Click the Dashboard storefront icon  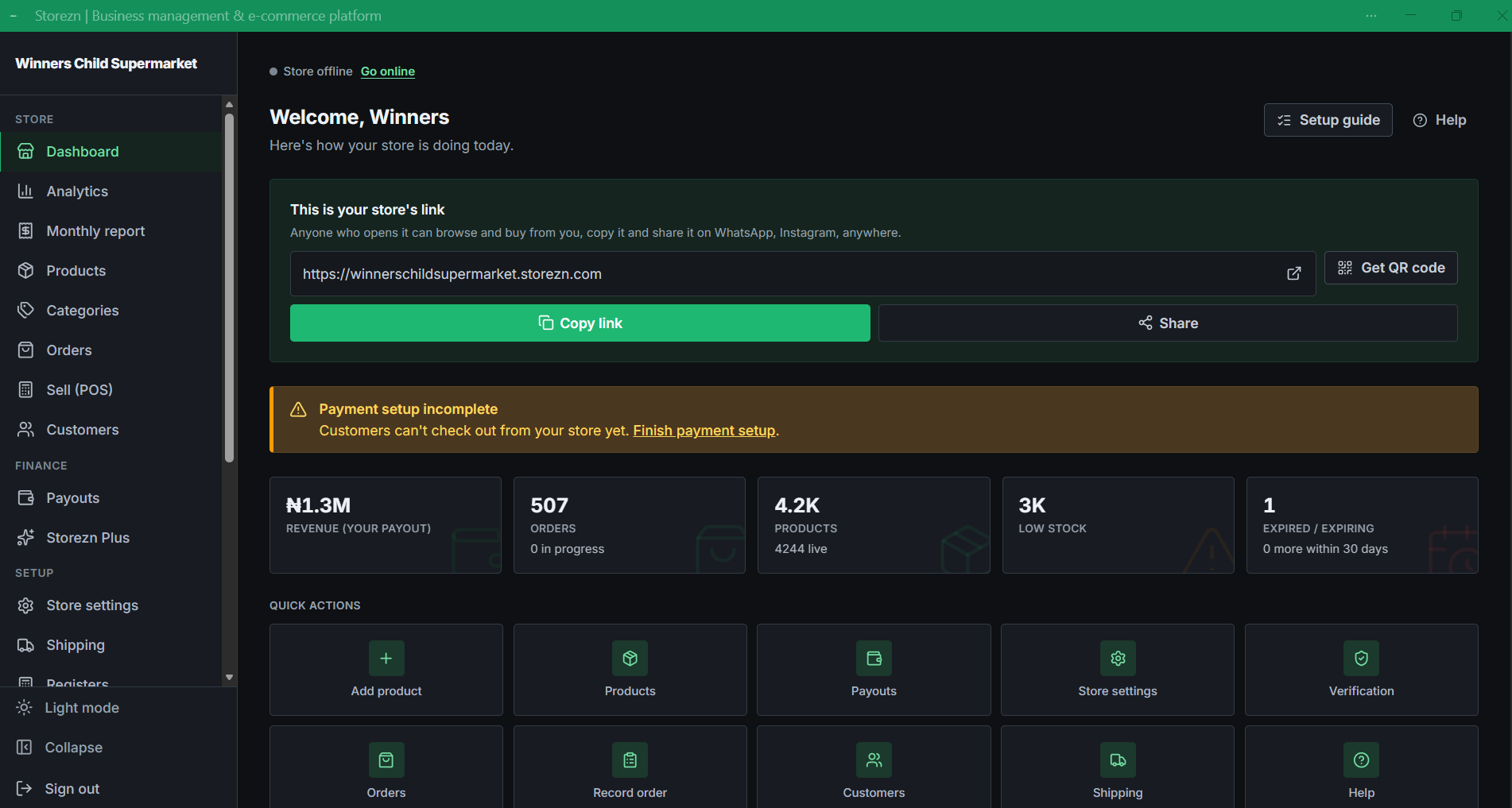(x=25, y=152)
